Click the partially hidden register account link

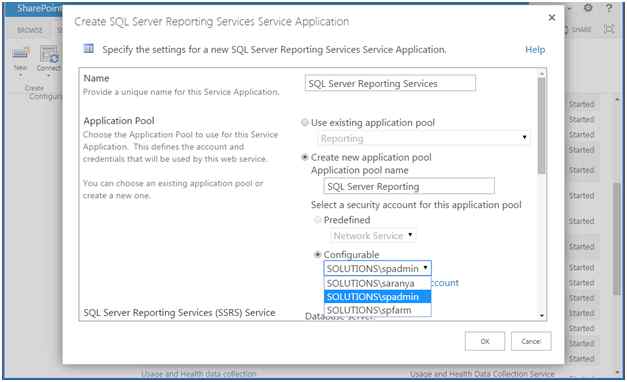(x=445, y=283)
